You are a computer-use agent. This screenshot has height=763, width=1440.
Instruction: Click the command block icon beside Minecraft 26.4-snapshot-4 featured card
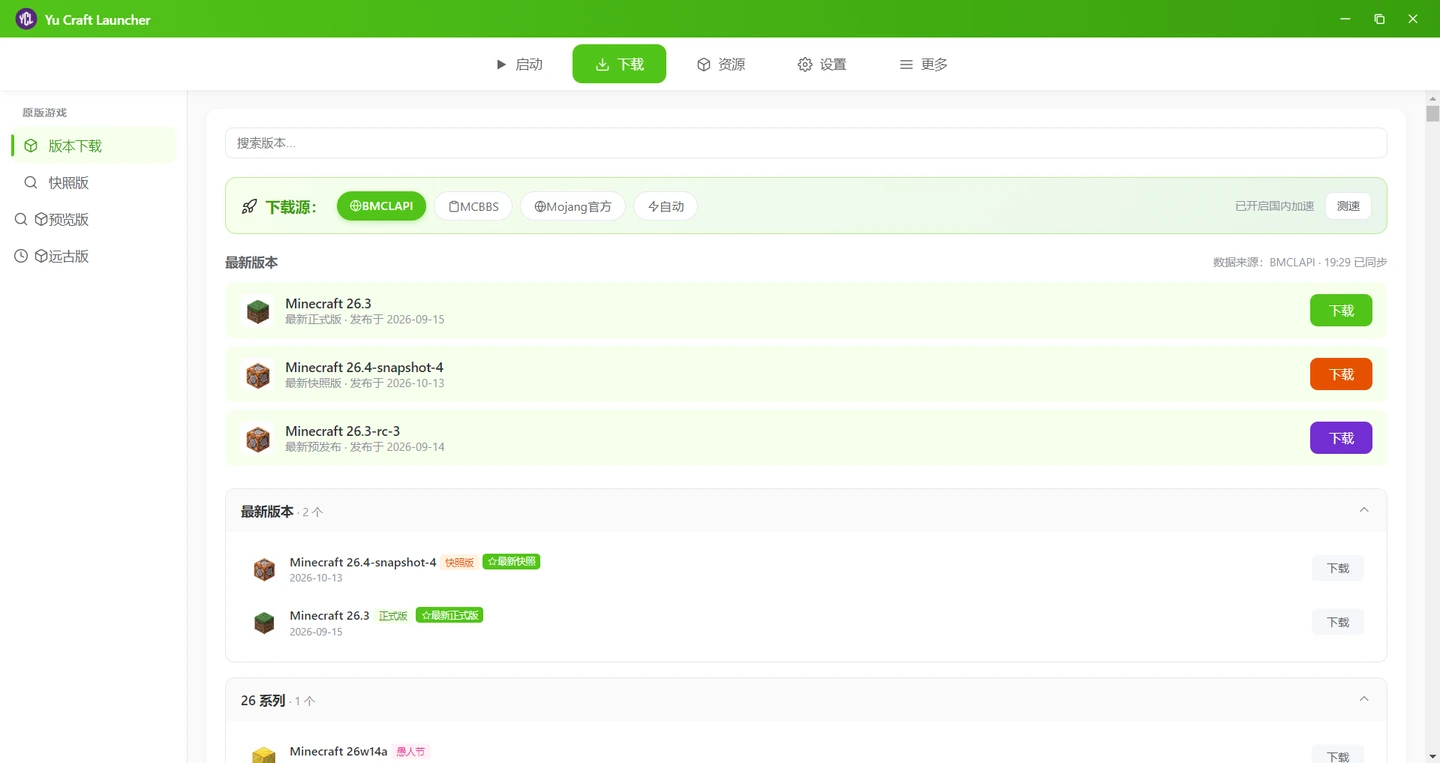coord(258,375)
